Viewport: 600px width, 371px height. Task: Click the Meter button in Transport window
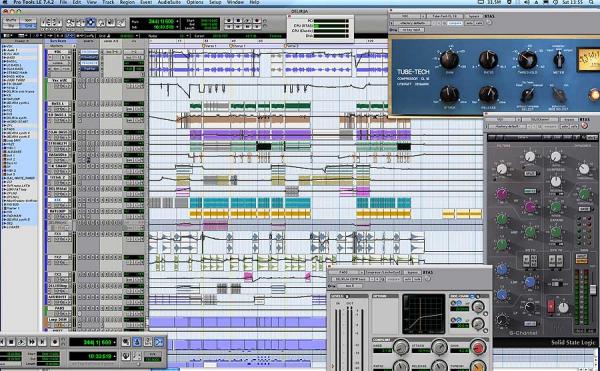click(137, 356)
